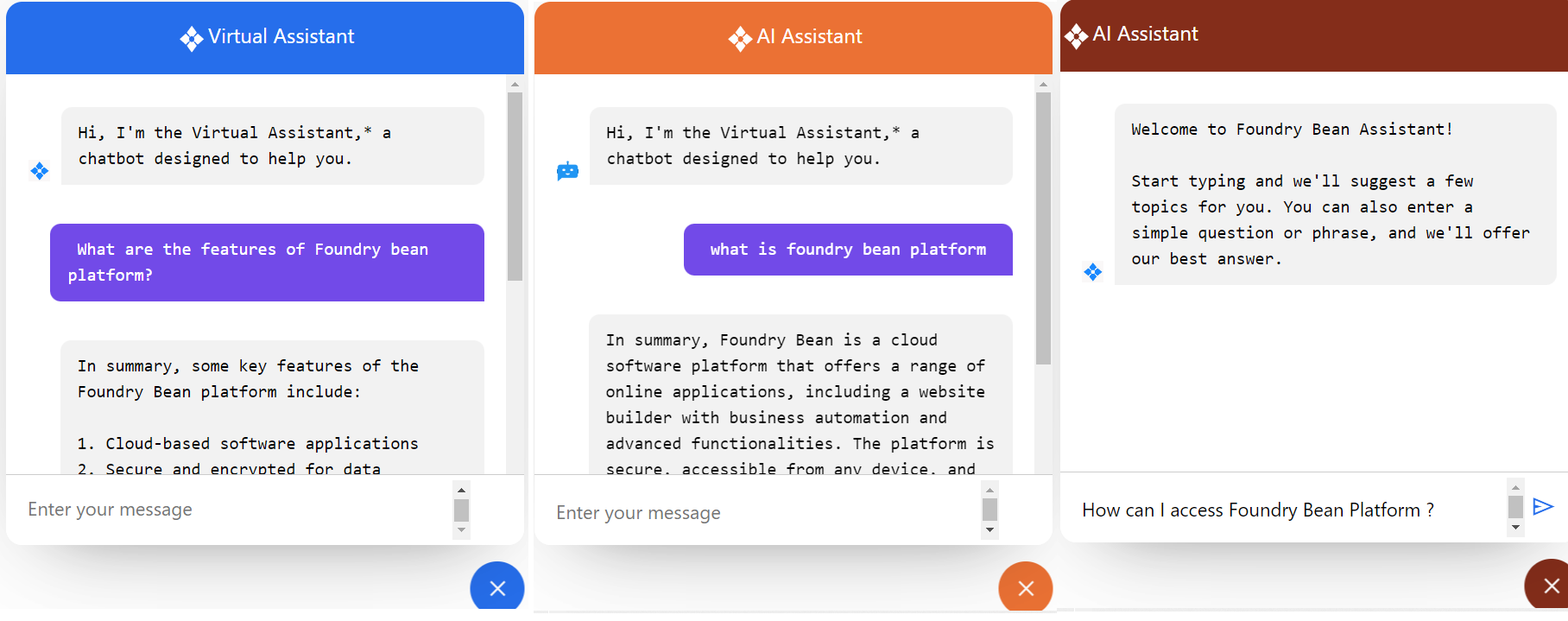
Task: Close the blue Virtual Assistant chat with round X button
Action: (x=497, y=588)
